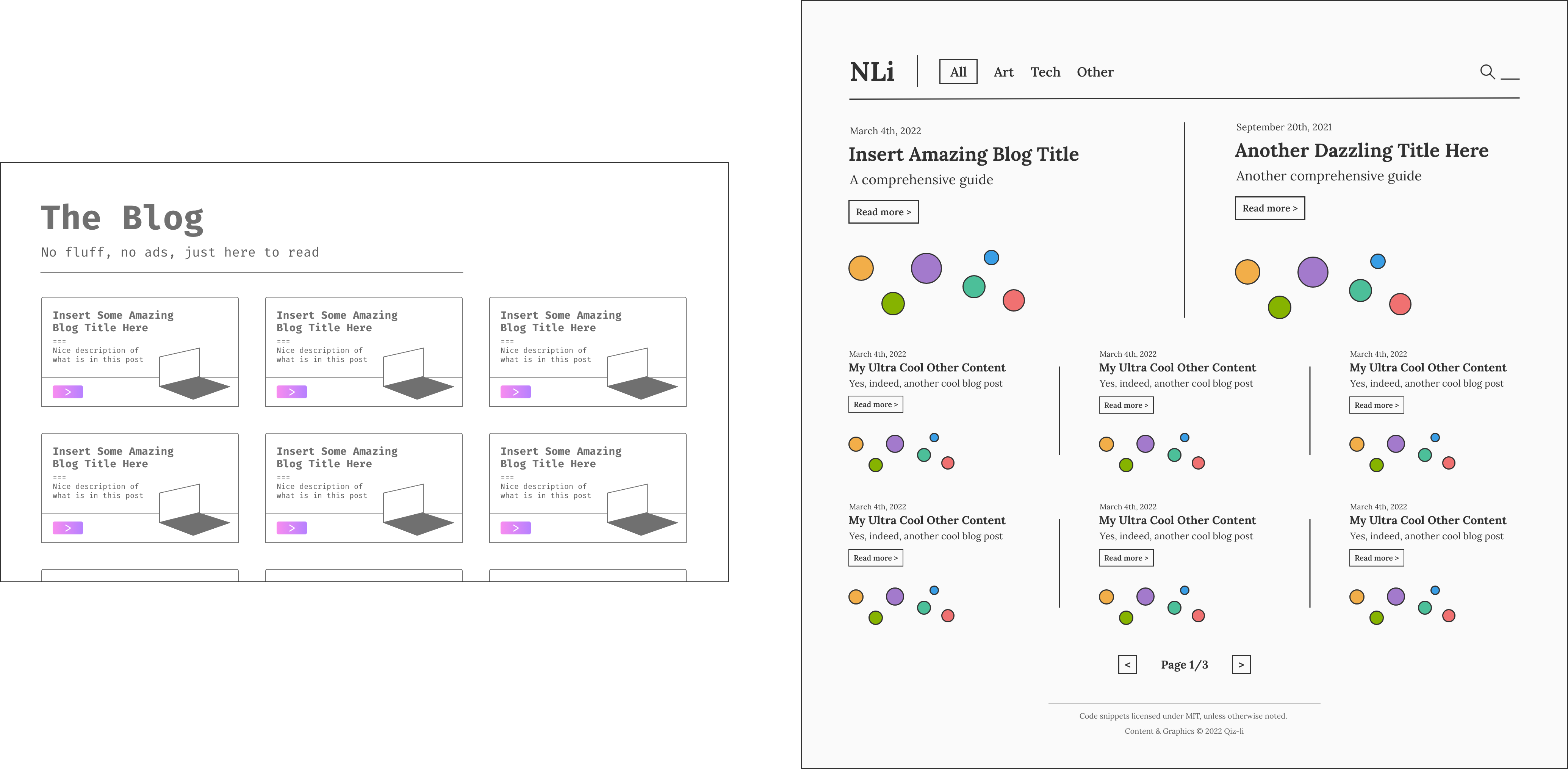Open the Another Dazzling Title Here heading
This screenshot has width=1568, height=769.
[x=1361, y=150]
